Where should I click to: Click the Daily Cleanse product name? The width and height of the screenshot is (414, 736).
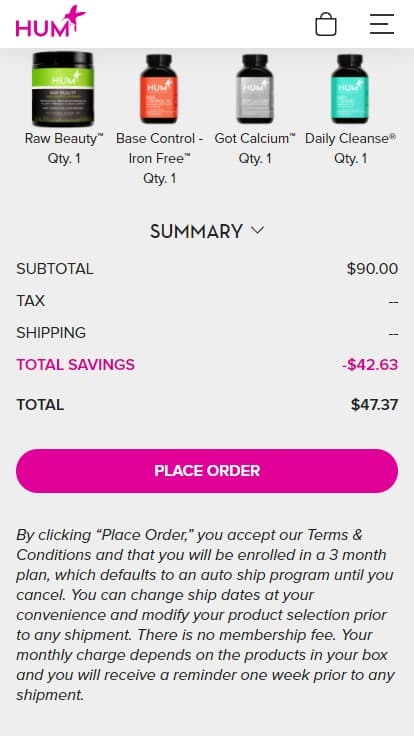point(351,139)
